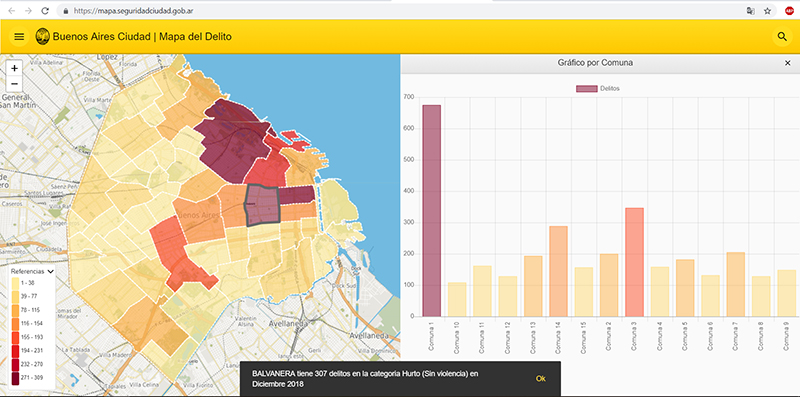800x397 pixels.
Task: Select the Comuna 14 bar
Action: click(x=558, y=271)
